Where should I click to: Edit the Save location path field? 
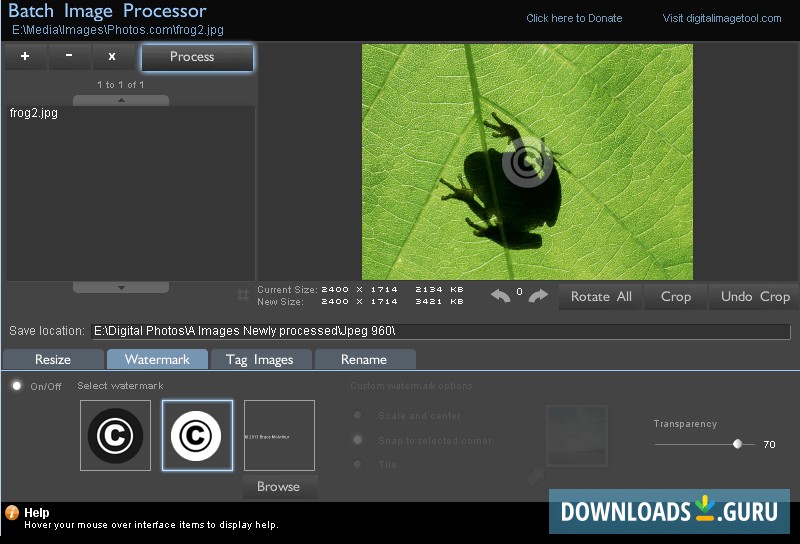[x=441, y=331]
